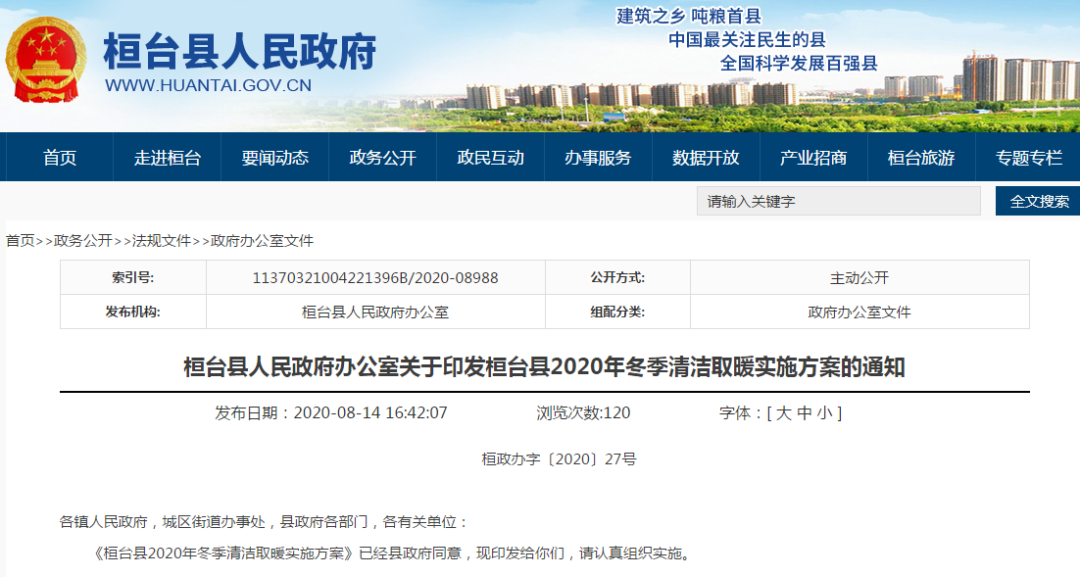Open 专题专栏 navigation item
Viewport: 1080px width, 577px height.
[1028, 158]
